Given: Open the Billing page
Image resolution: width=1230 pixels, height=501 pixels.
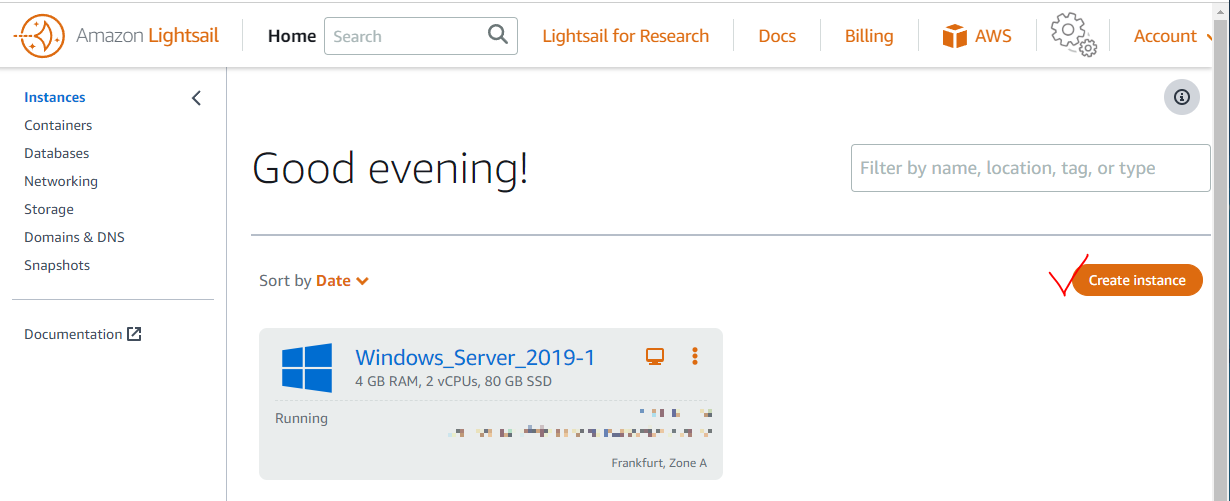Looking at the screenshot, I should pyautogui.click(x=869, y=36).
